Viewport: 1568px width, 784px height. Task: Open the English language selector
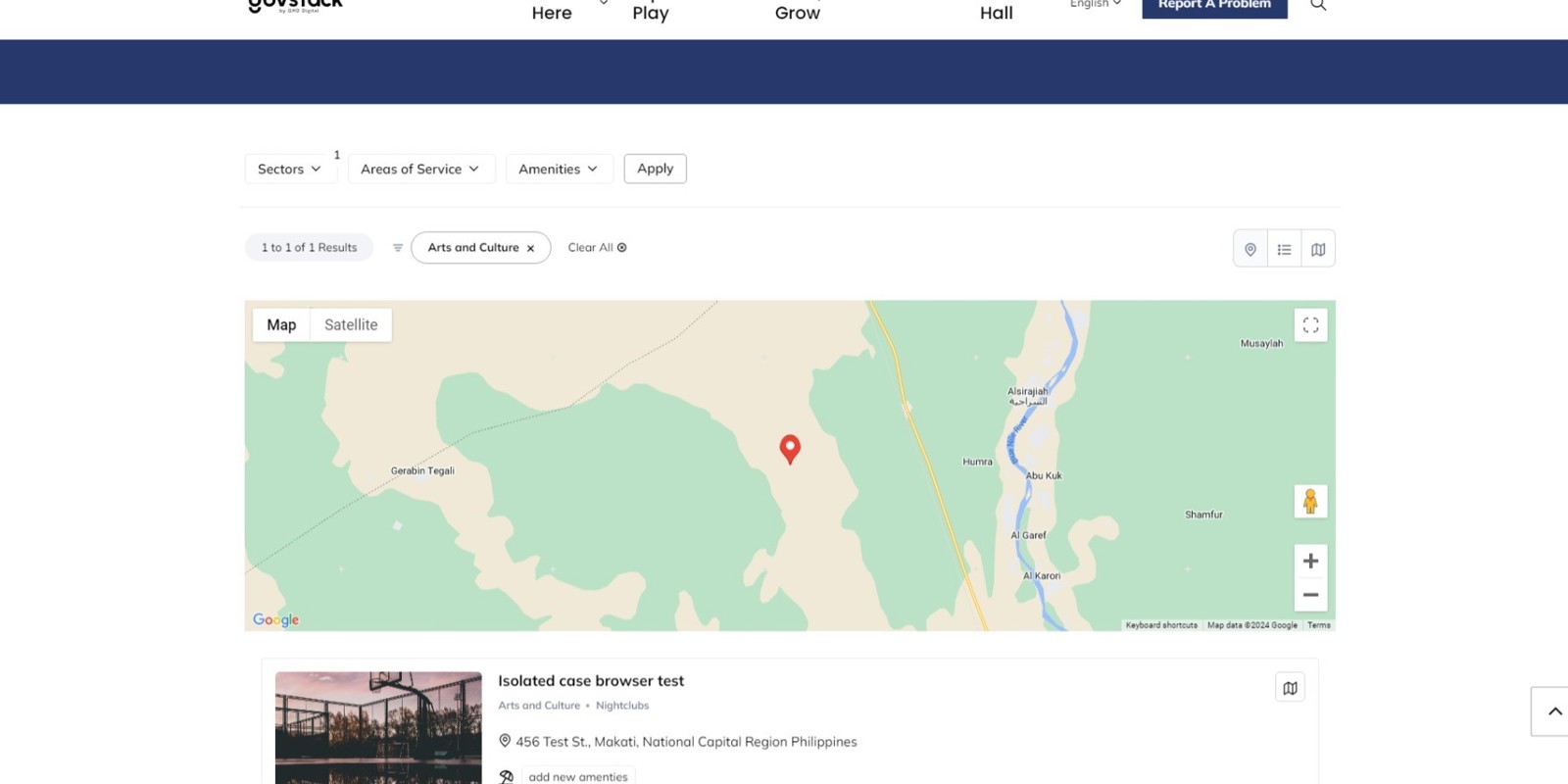pyautogui.click(x=1095, y=5)
